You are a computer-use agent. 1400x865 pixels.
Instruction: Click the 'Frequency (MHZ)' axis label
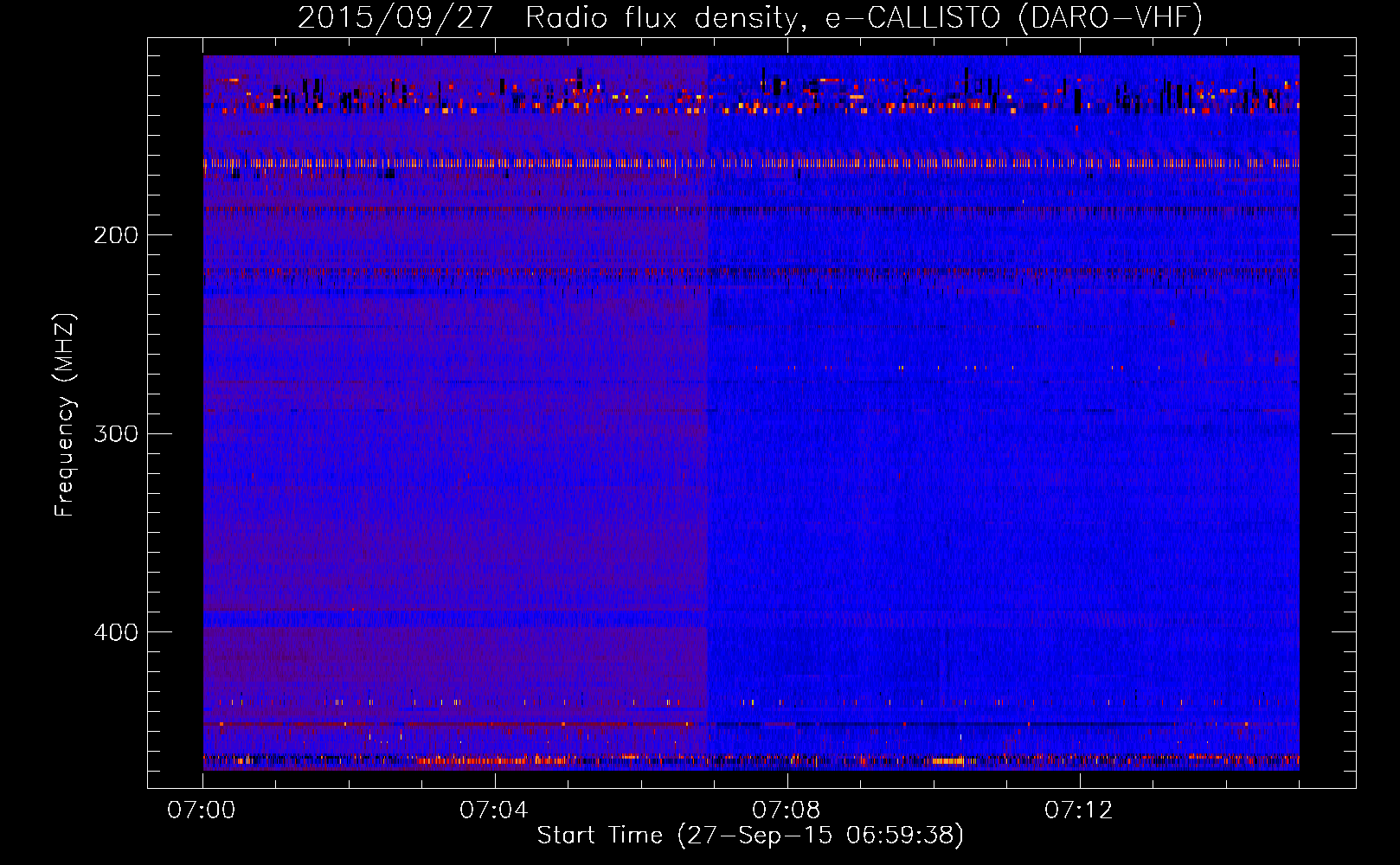(x=65, y=415)
